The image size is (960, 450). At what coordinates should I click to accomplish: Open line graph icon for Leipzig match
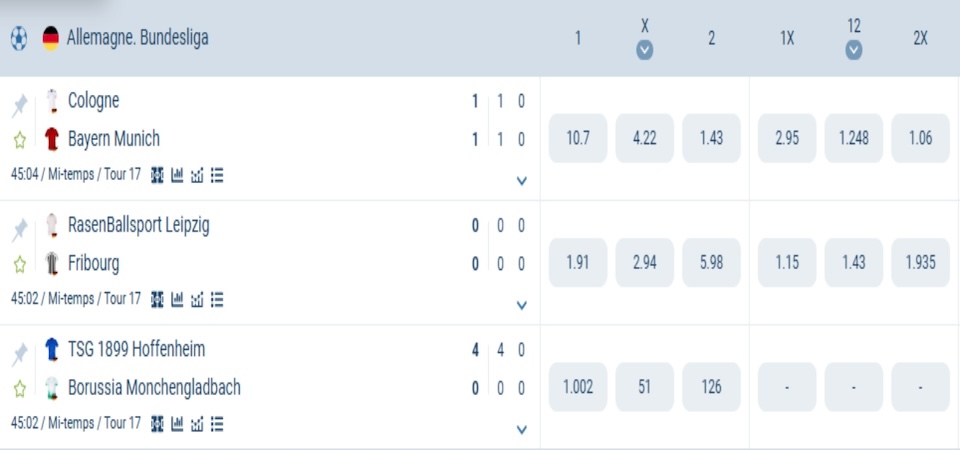click(x=197, y=299)
